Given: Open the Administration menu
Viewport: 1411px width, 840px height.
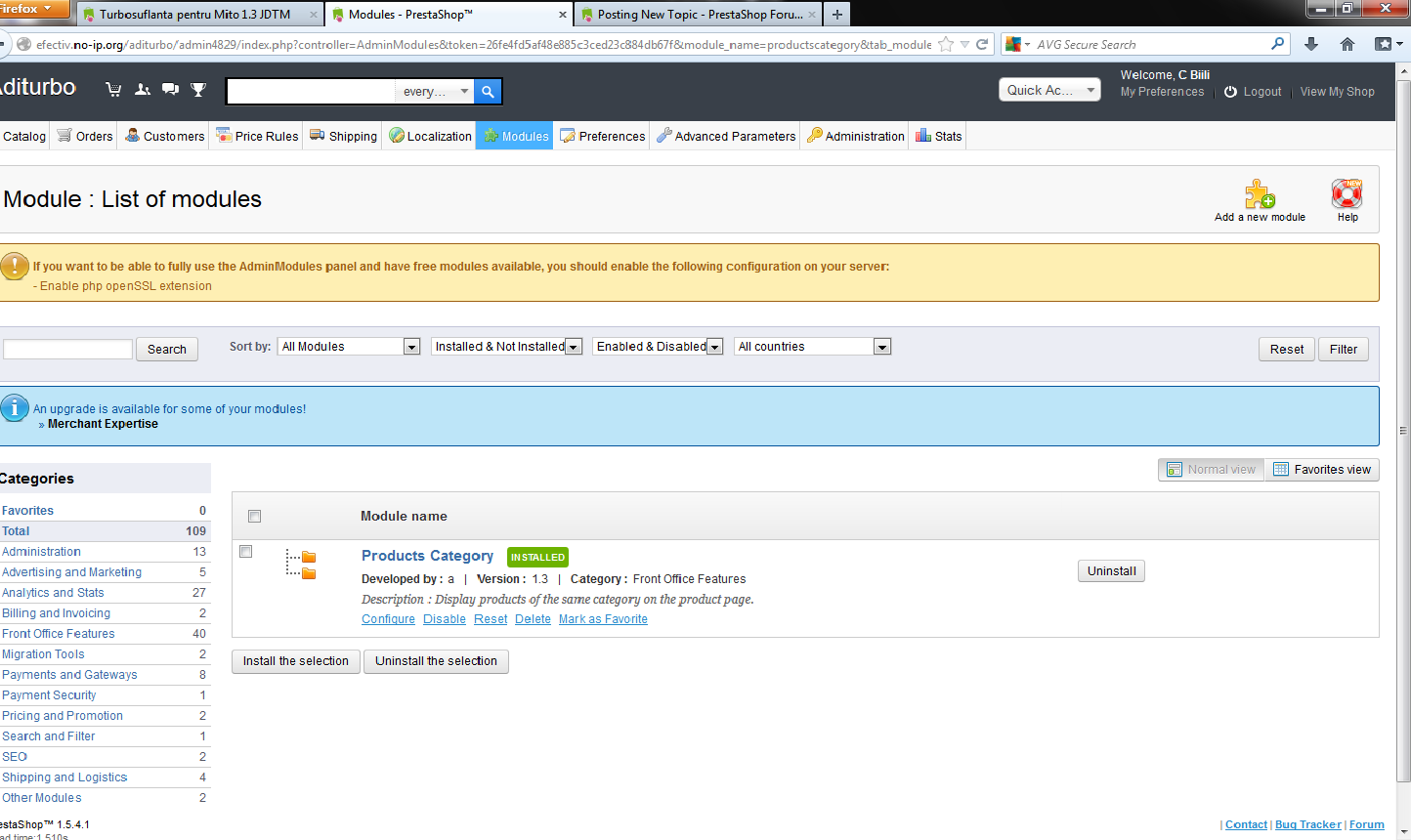Looking at the screenshot, I should pos(855,136).
